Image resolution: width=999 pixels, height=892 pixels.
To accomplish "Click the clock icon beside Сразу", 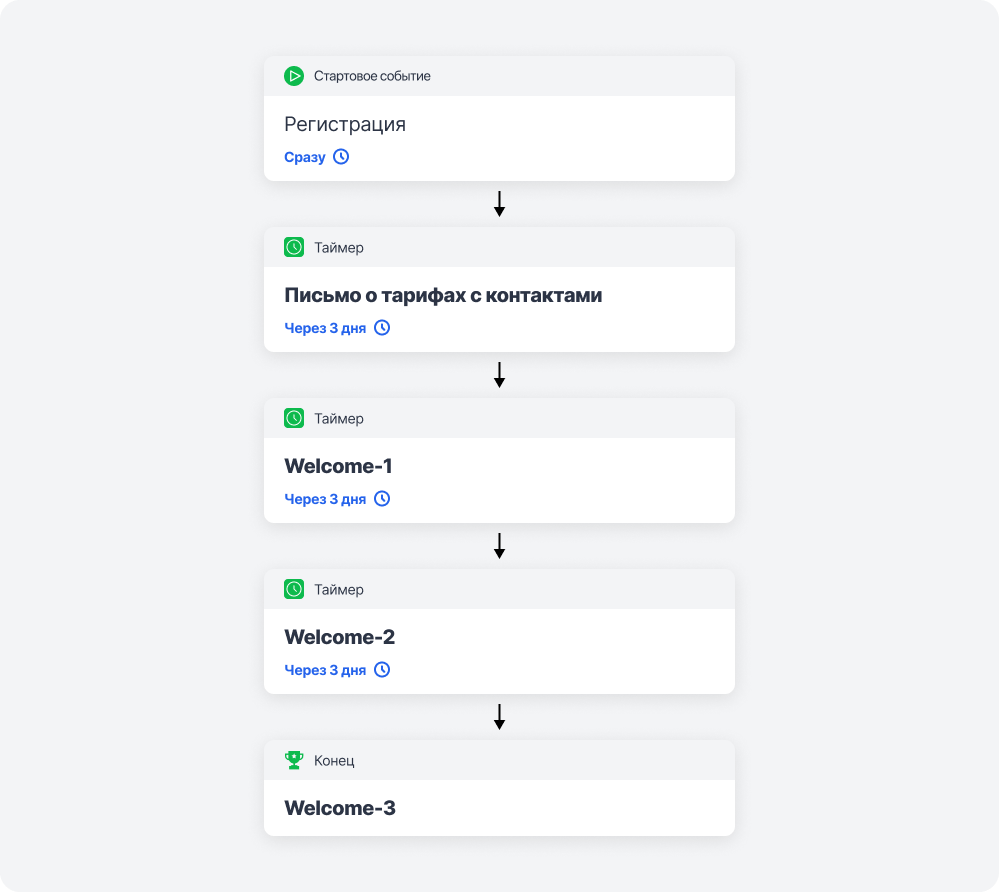I will coord(341,157).
